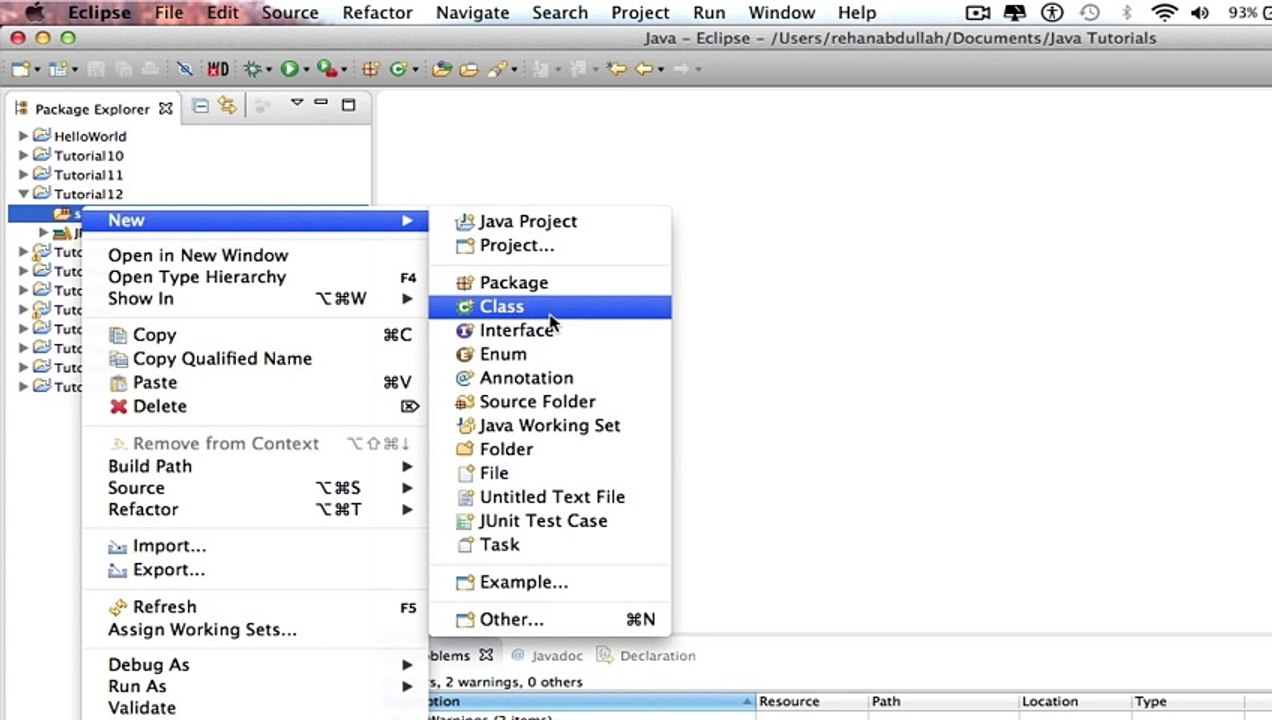The height and width of the screenshot is (720, 1272).
Task: Open the Refactor menu in menu bar
Action: click(x=377, y=13)
